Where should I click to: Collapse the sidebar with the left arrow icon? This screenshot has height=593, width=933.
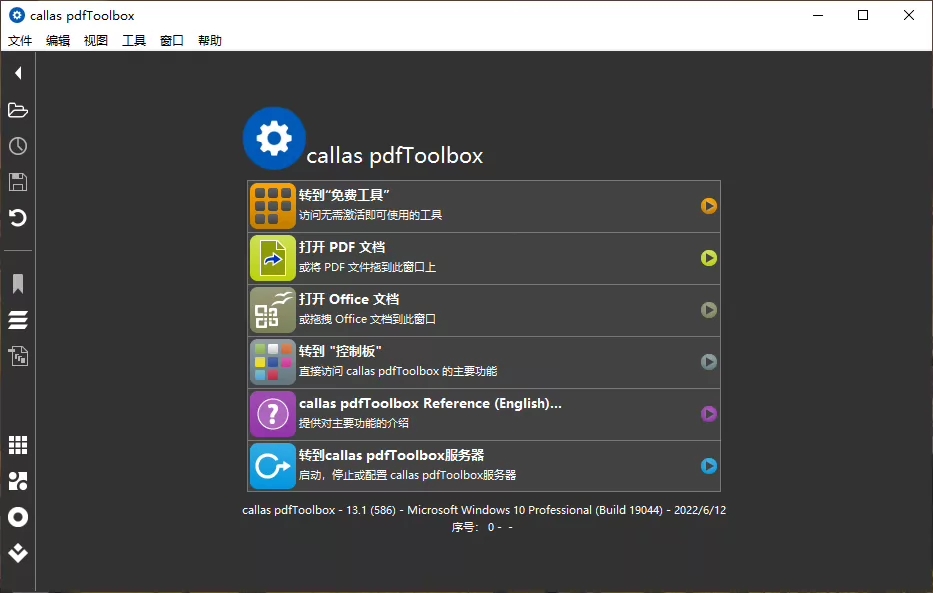click(18, 73)
